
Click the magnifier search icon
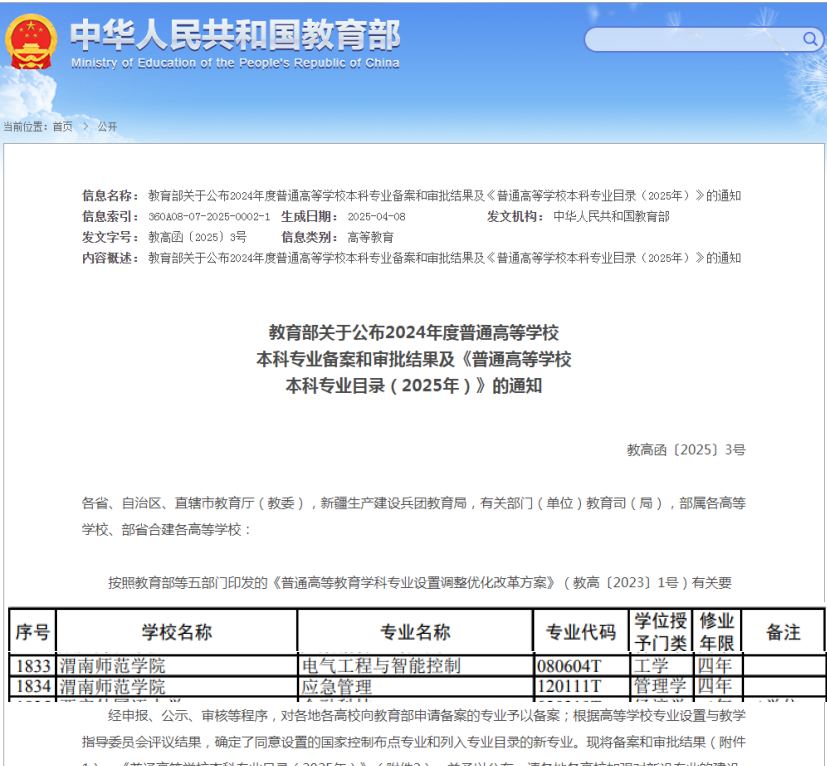[809, 40]
